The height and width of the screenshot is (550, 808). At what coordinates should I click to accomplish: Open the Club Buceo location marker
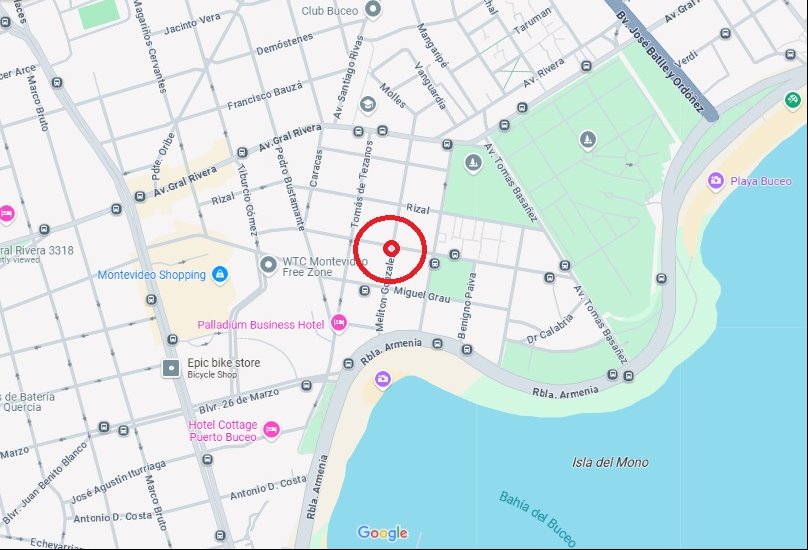tap(373, 9)
